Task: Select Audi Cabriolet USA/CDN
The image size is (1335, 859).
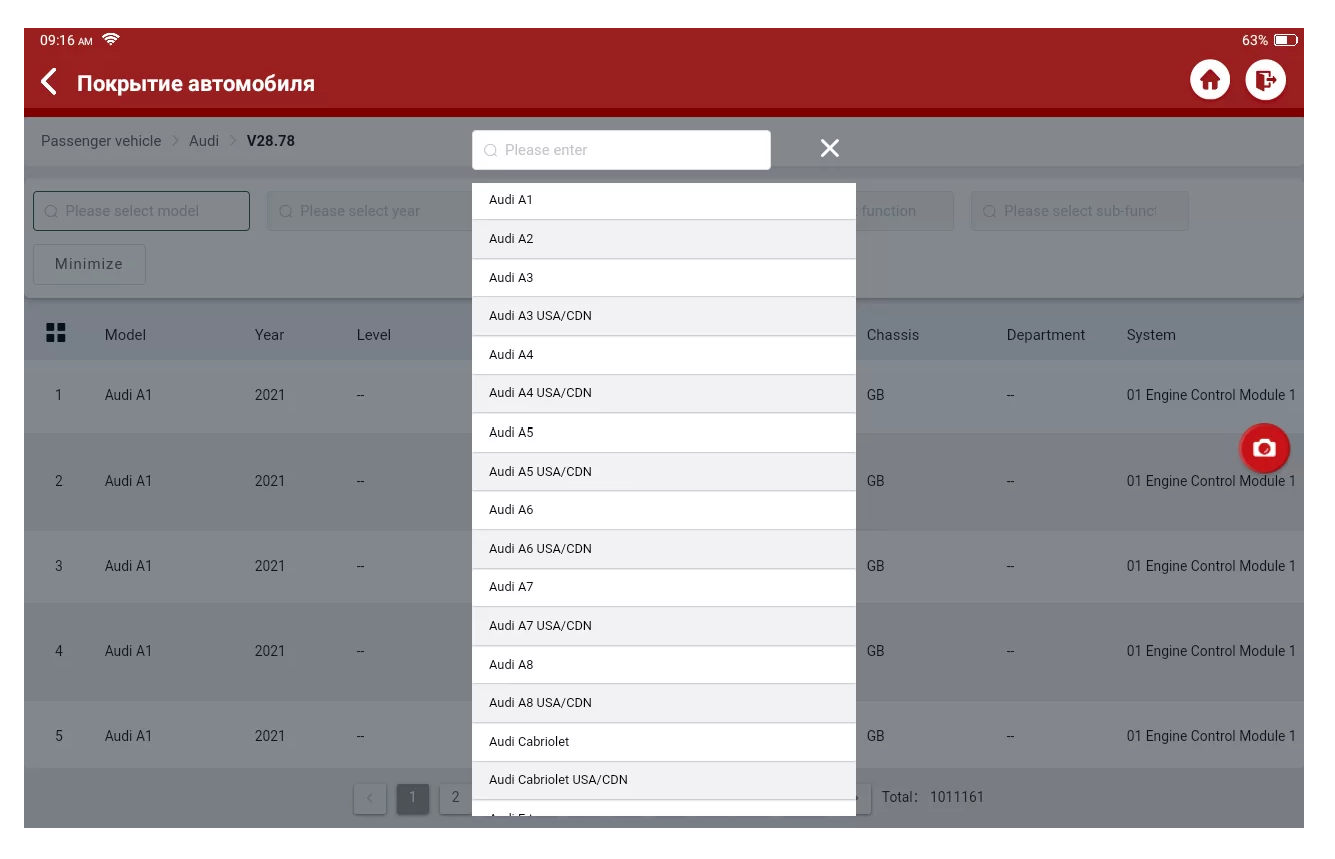Action: (664, 780)
